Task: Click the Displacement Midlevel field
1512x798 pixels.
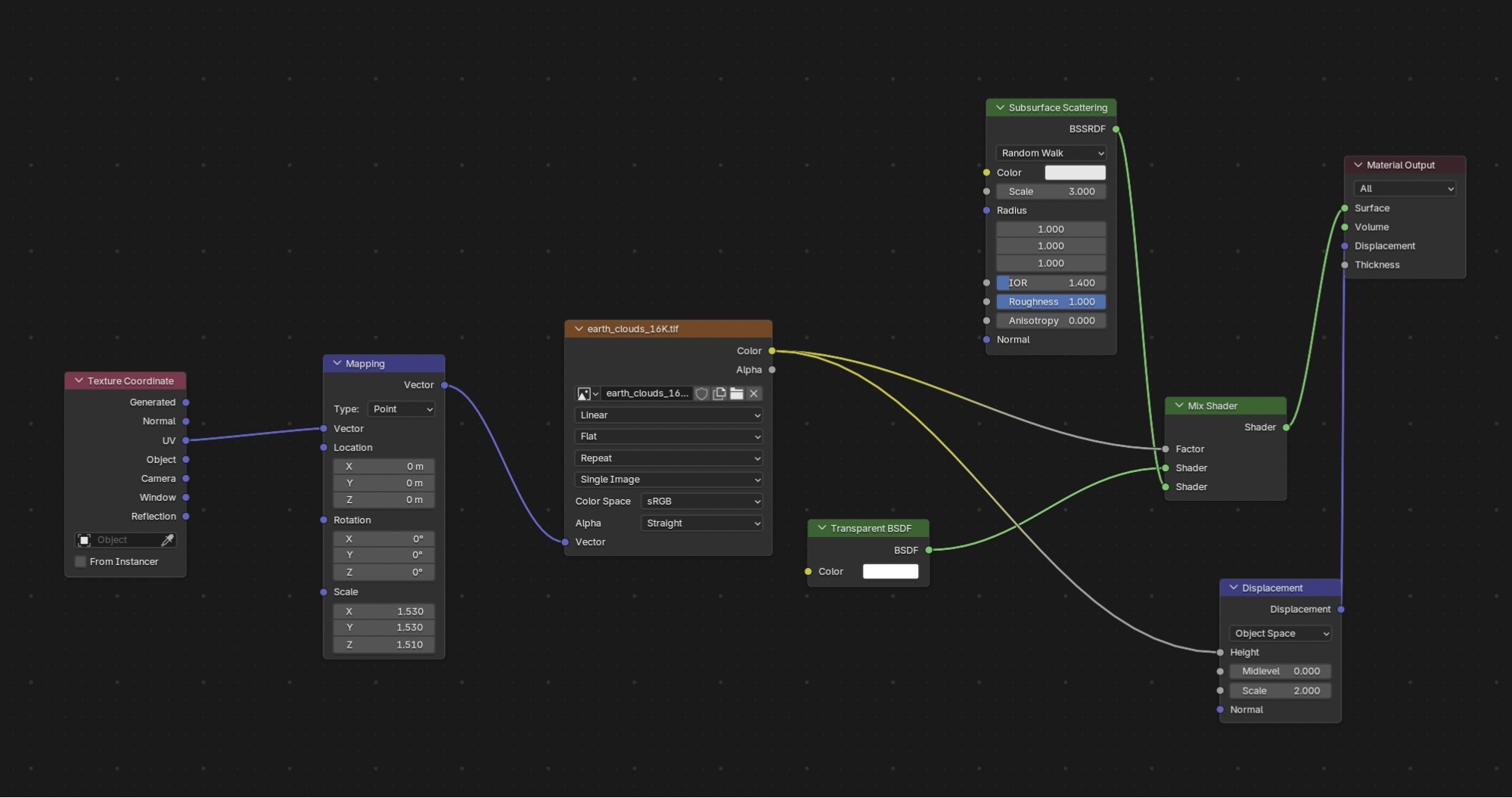Action: click(1280, 672)
